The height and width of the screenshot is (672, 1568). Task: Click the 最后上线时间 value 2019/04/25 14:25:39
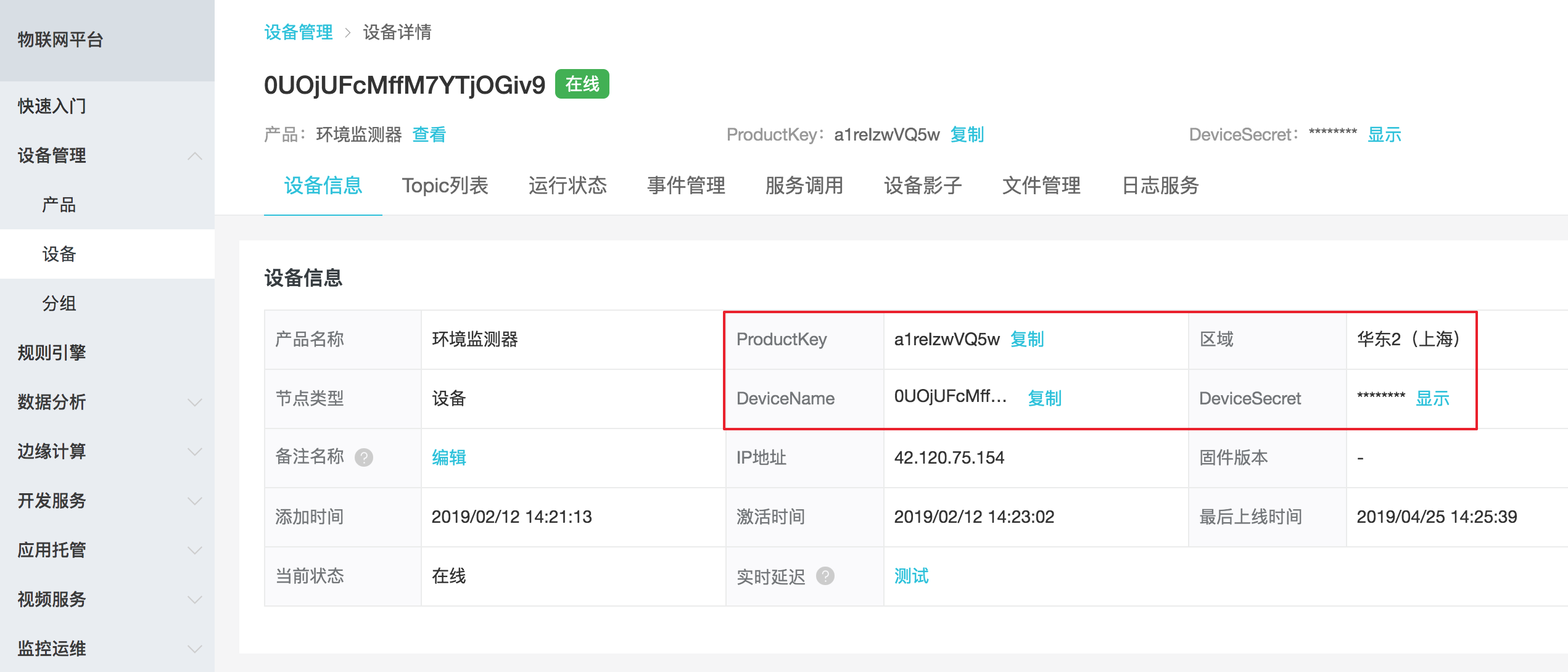tap(1437, 517)
